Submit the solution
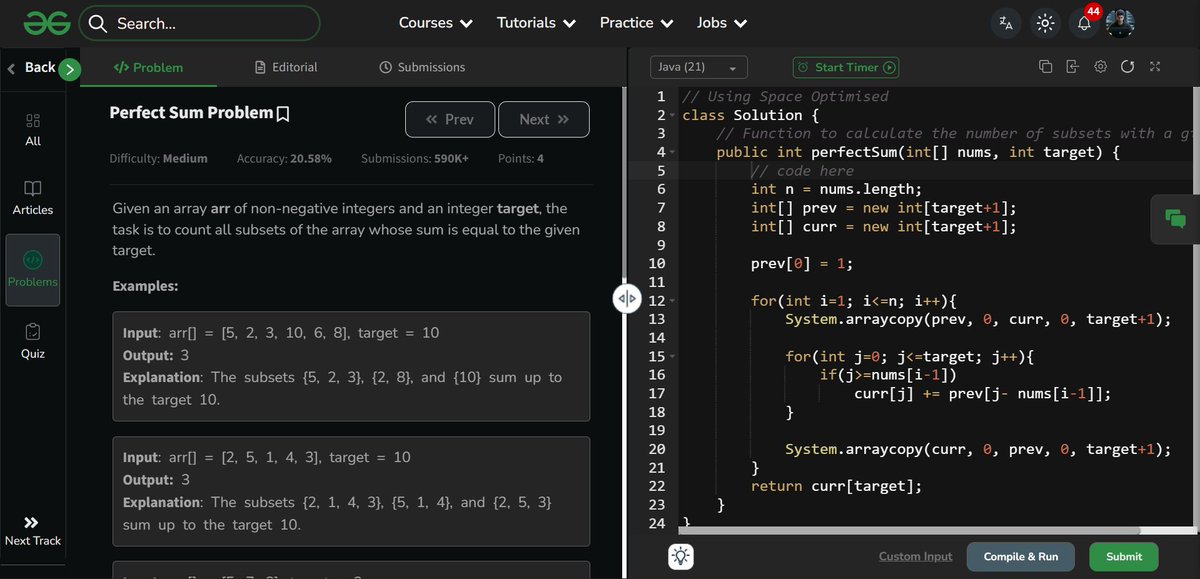 (1123, 556)
